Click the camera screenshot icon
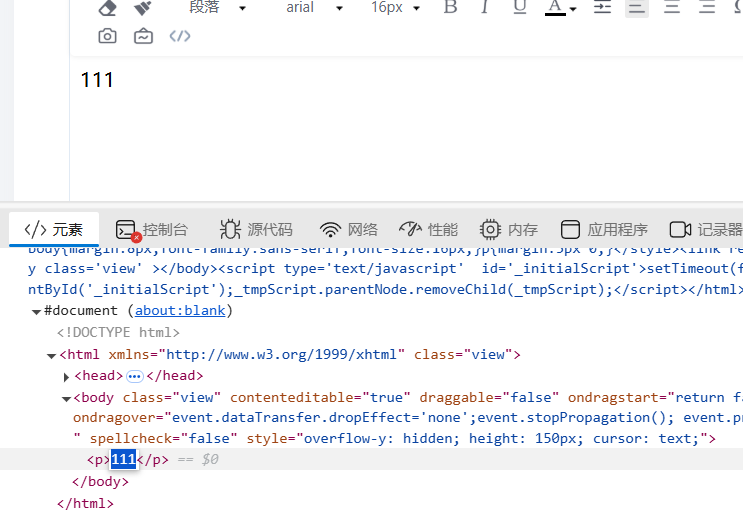Image resolution: width=743 pixels, height=512 pixels. (107, 36)
